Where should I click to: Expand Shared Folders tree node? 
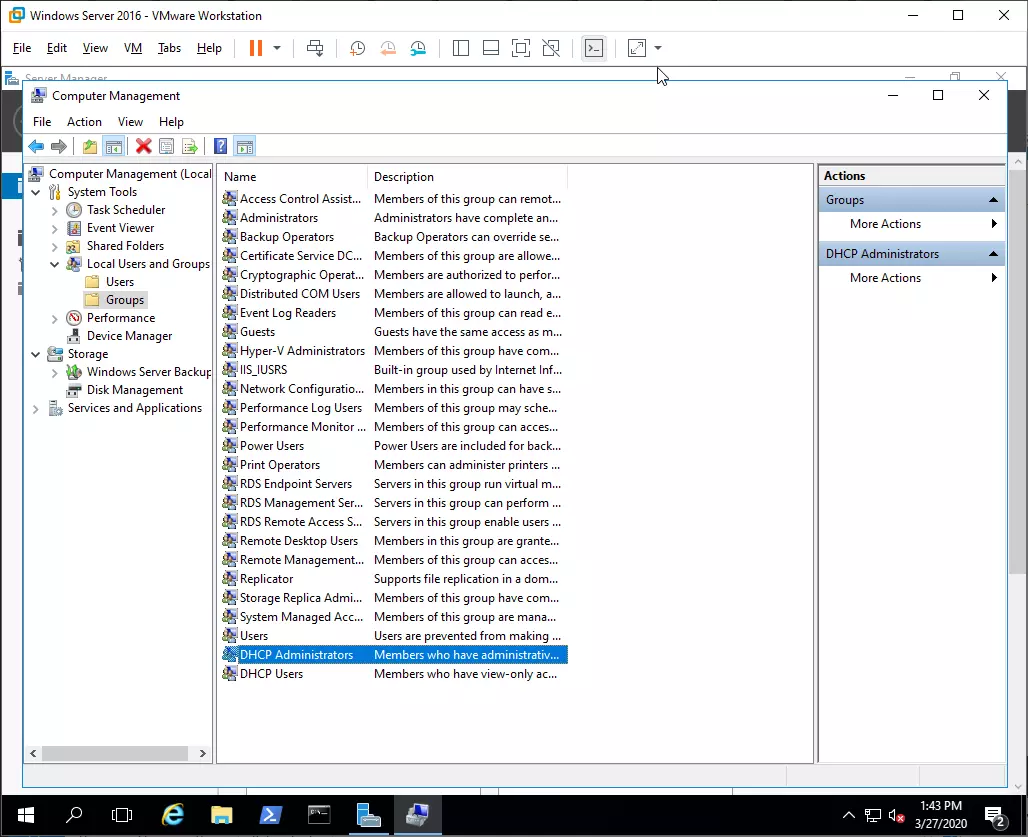[x=54, y=247]
